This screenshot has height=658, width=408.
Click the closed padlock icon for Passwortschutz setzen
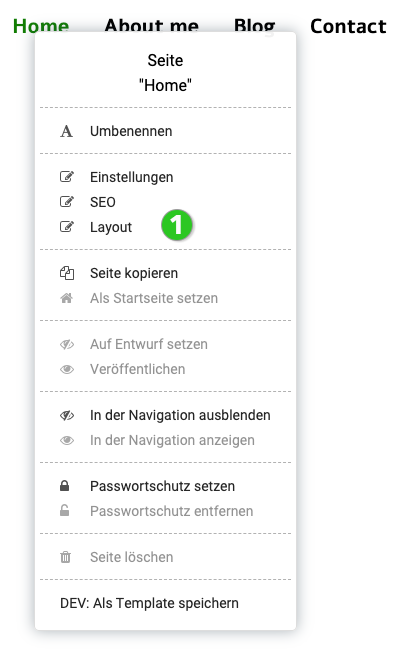pos(64,486)
